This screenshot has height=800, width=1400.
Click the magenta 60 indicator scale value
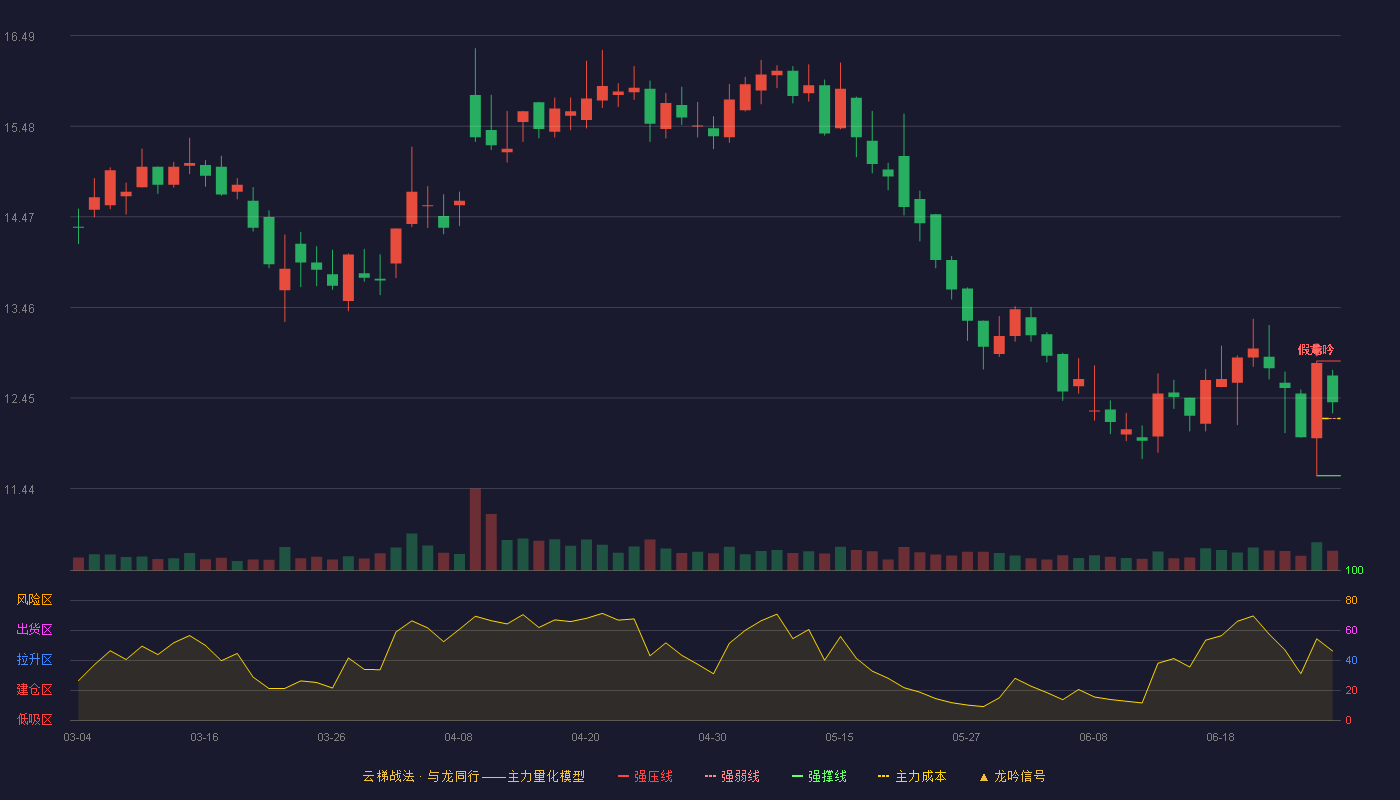(x=1351, y=630)
